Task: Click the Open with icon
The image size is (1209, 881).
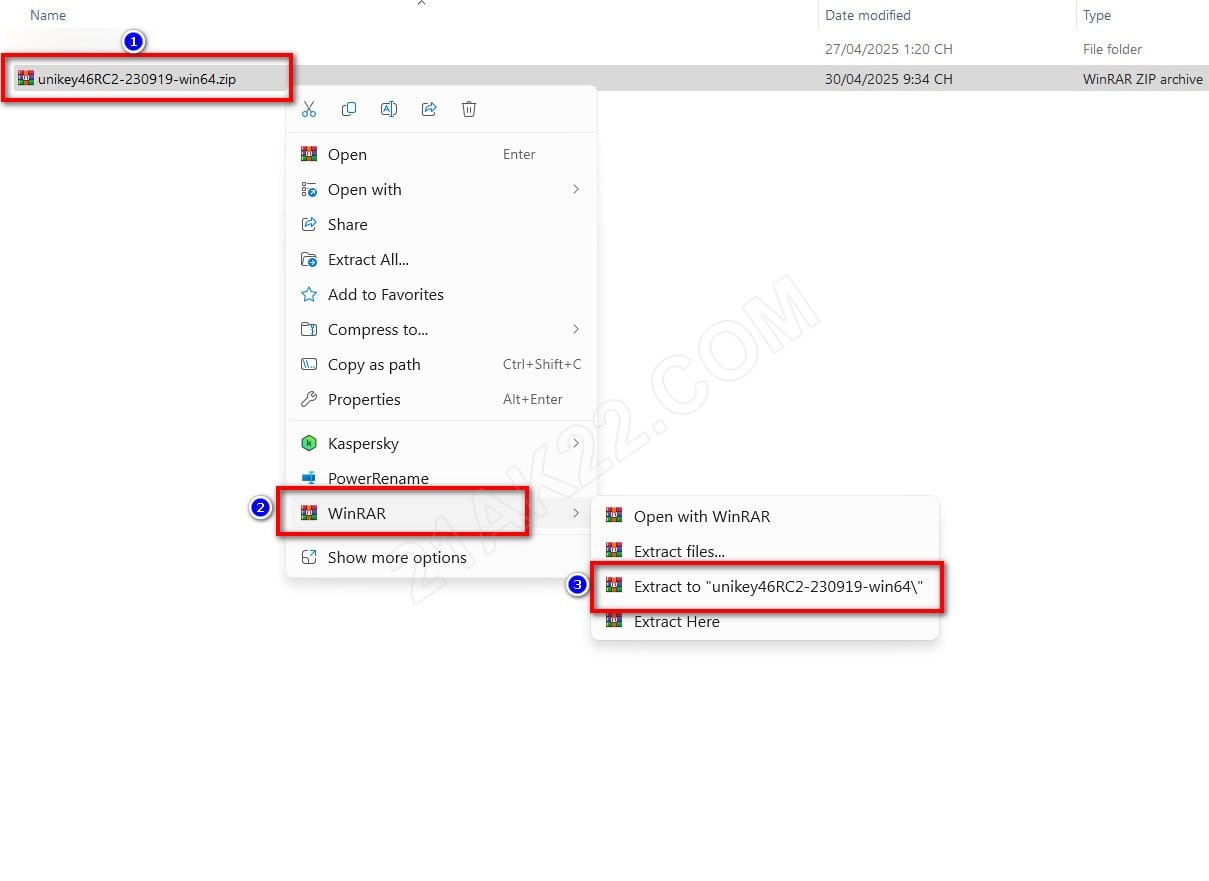Action: click(309, 189)
